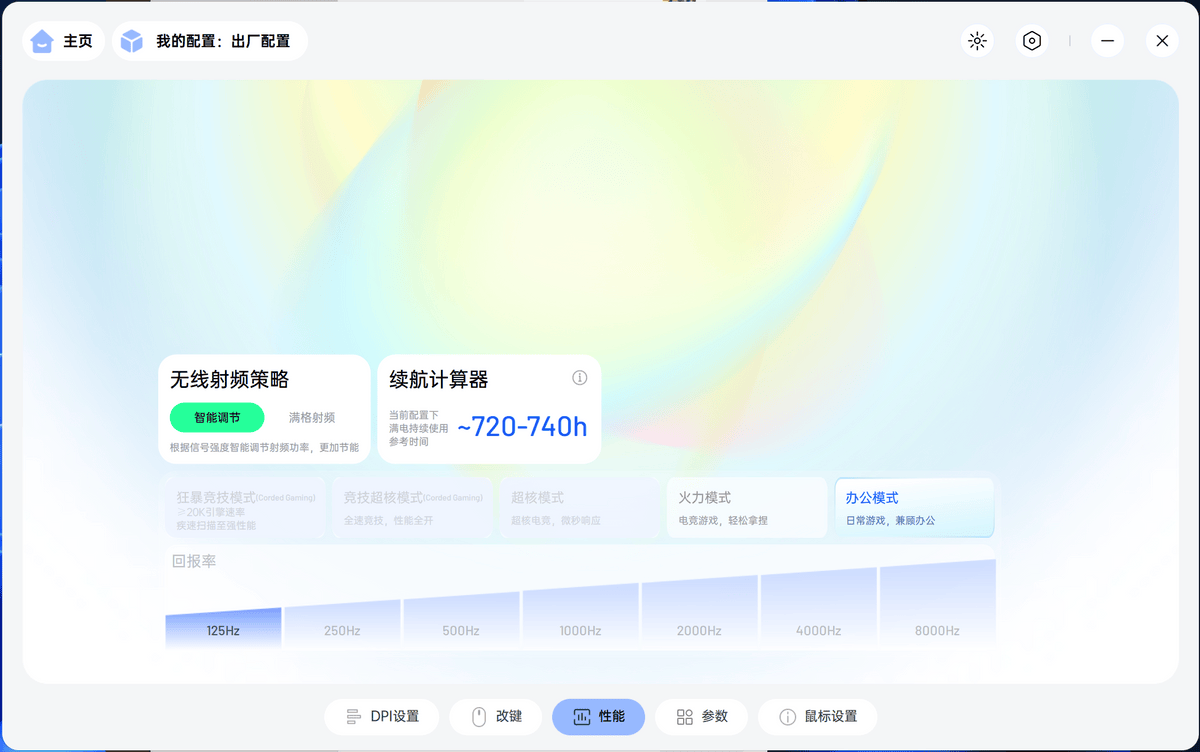This screenshot has height=752, width=1200.
Task: Switch to the 鼠标设置 tab
Action: pos(818,717)
